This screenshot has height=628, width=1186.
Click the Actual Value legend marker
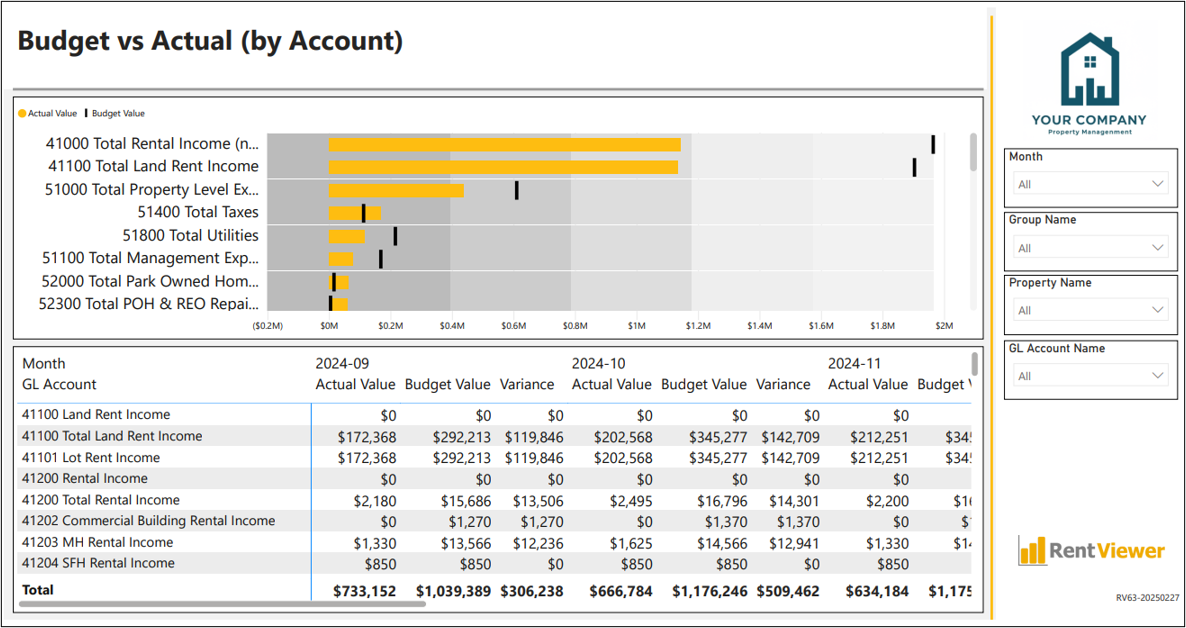(x=23, y=113)
